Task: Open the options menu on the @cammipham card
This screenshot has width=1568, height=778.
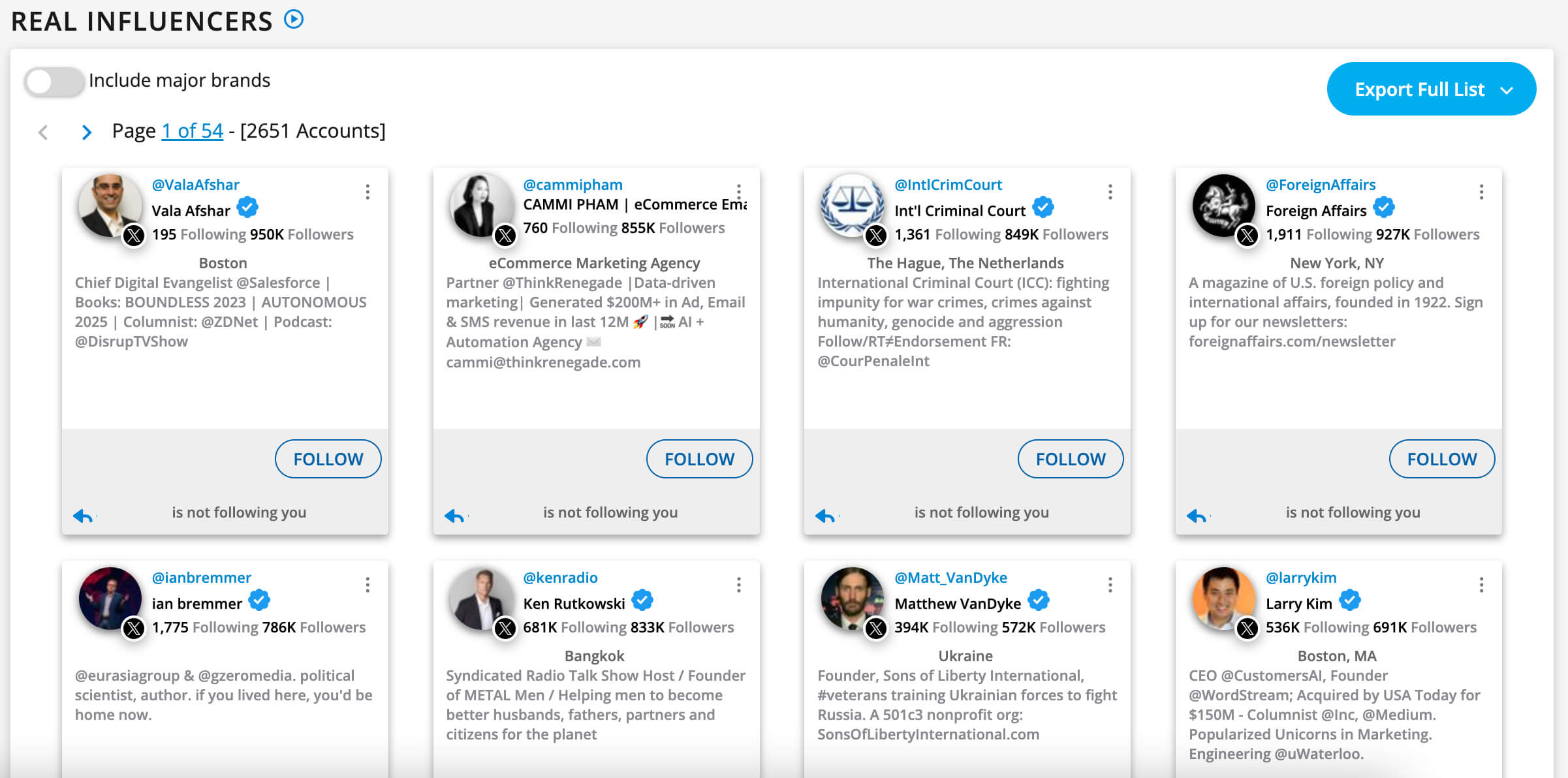Action: coord(739,192)
